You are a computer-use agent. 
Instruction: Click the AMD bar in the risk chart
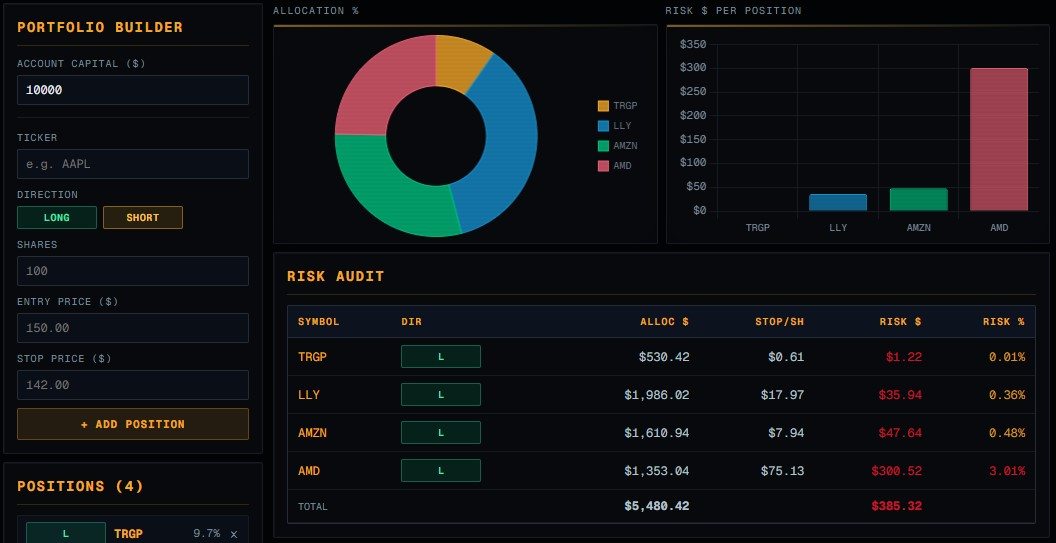click(999, 139)
